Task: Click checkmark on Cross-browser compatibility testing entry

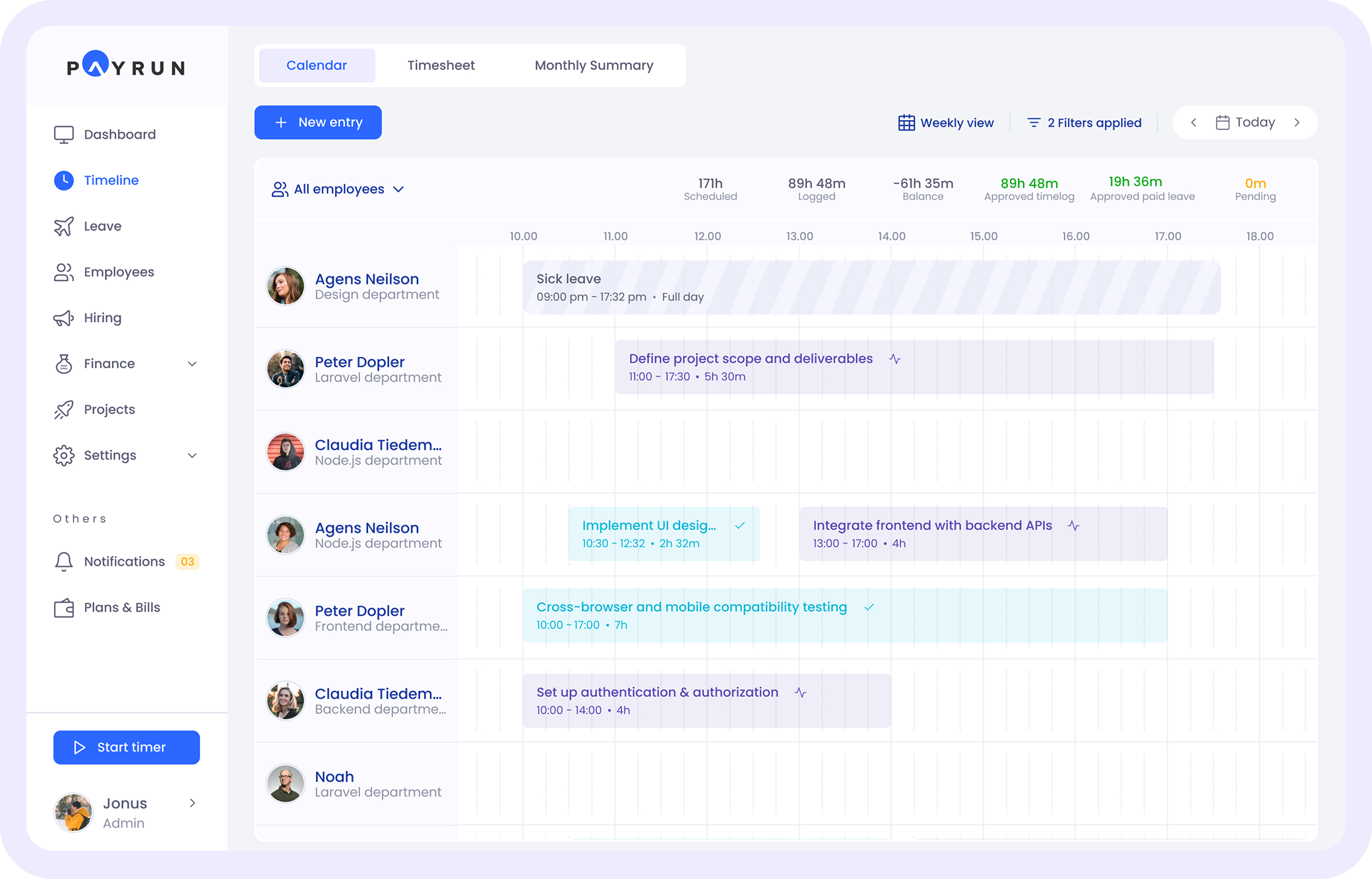Action: pyautogui.click(x=869, y=607)
